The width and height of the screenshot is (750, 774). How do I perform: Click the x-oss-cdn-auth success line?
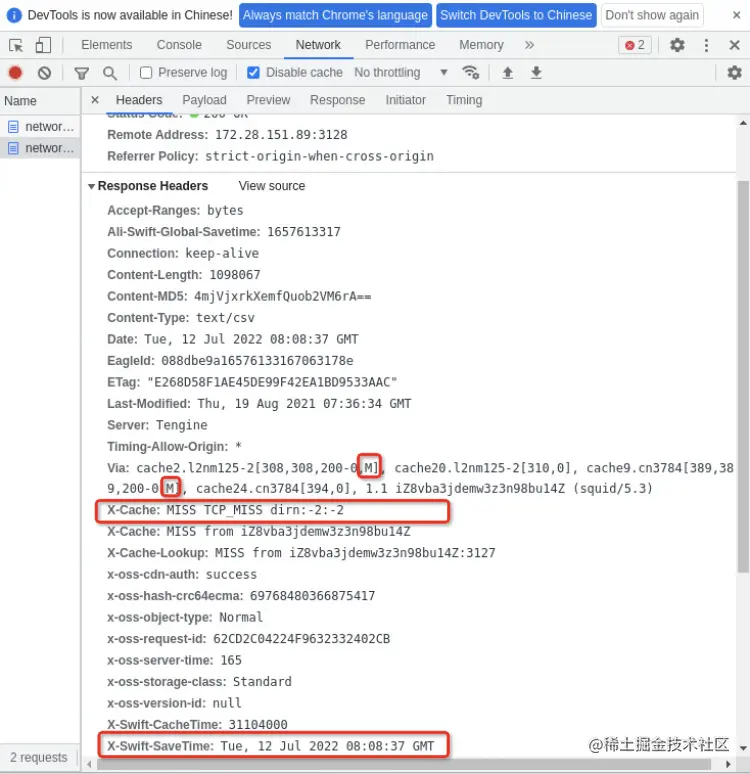(x=182, y=575)
